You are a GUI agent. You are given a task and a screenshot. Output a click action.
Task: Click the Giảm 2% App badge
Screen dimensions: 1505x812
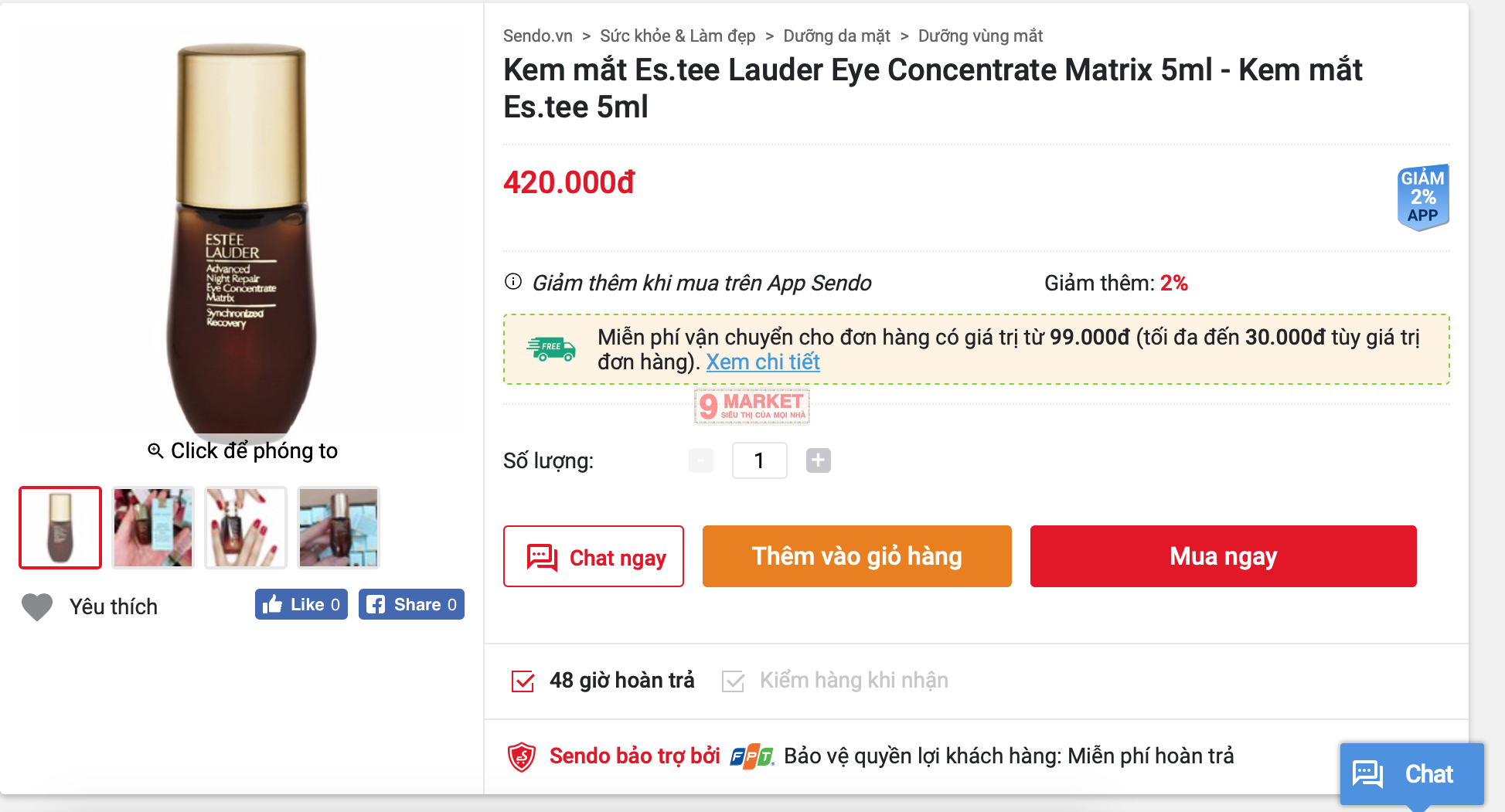pos(1422,197)
